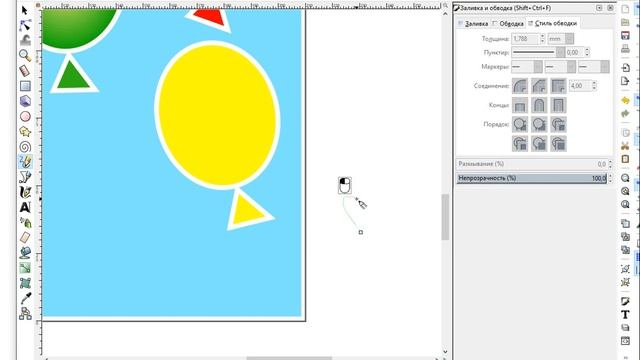Click the horizontal canvas scrollbar
This screenshot has width=640, height=360.
(x=289, y=358)
